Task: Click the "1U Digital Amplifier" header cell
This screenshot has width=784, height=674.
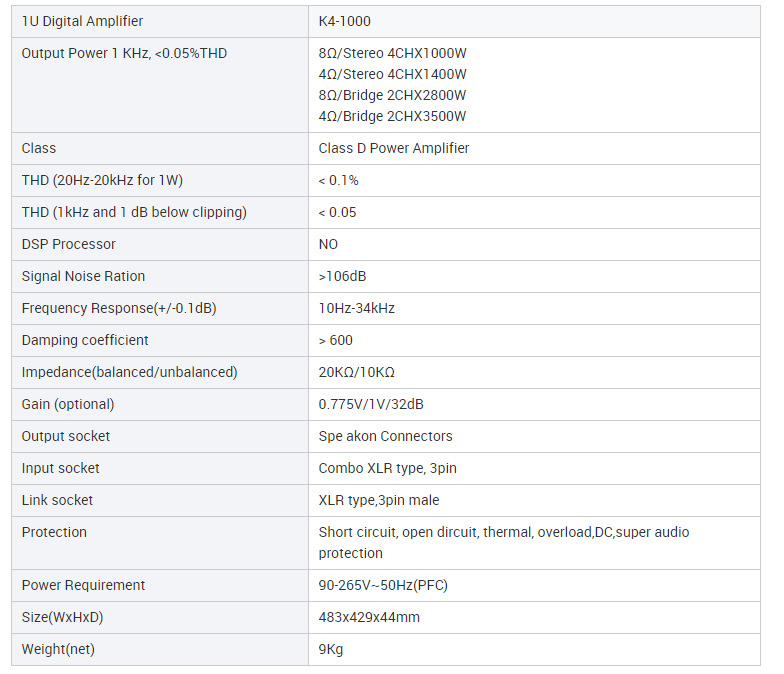Action: pyautogui.click(x=82, y=21)
